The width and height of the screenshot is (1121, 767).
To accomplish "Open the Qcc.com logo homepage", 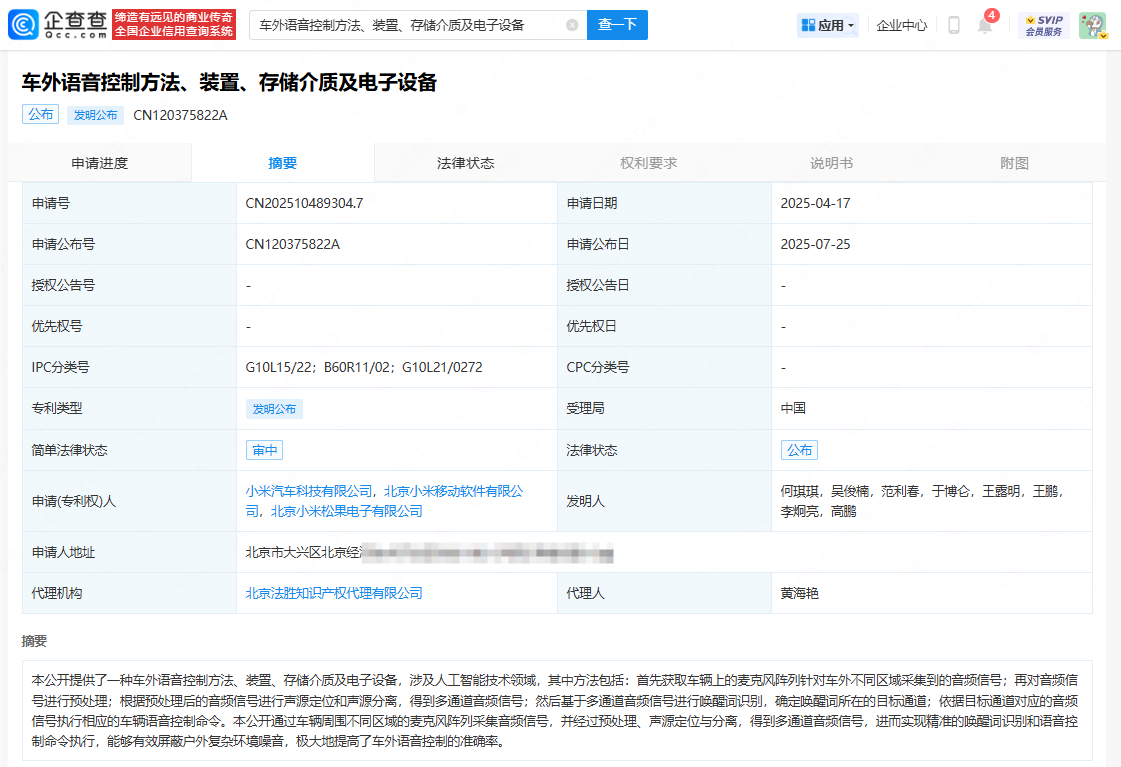I will click(x=59, y=24).
